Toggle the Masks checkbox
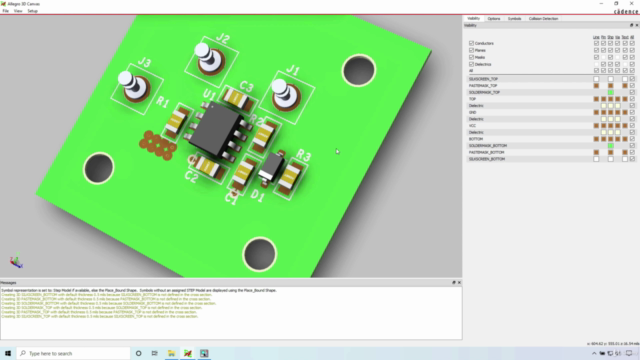The height and width of the screenshot is (360, 640). pyautogui.click(x=471, y=57)
